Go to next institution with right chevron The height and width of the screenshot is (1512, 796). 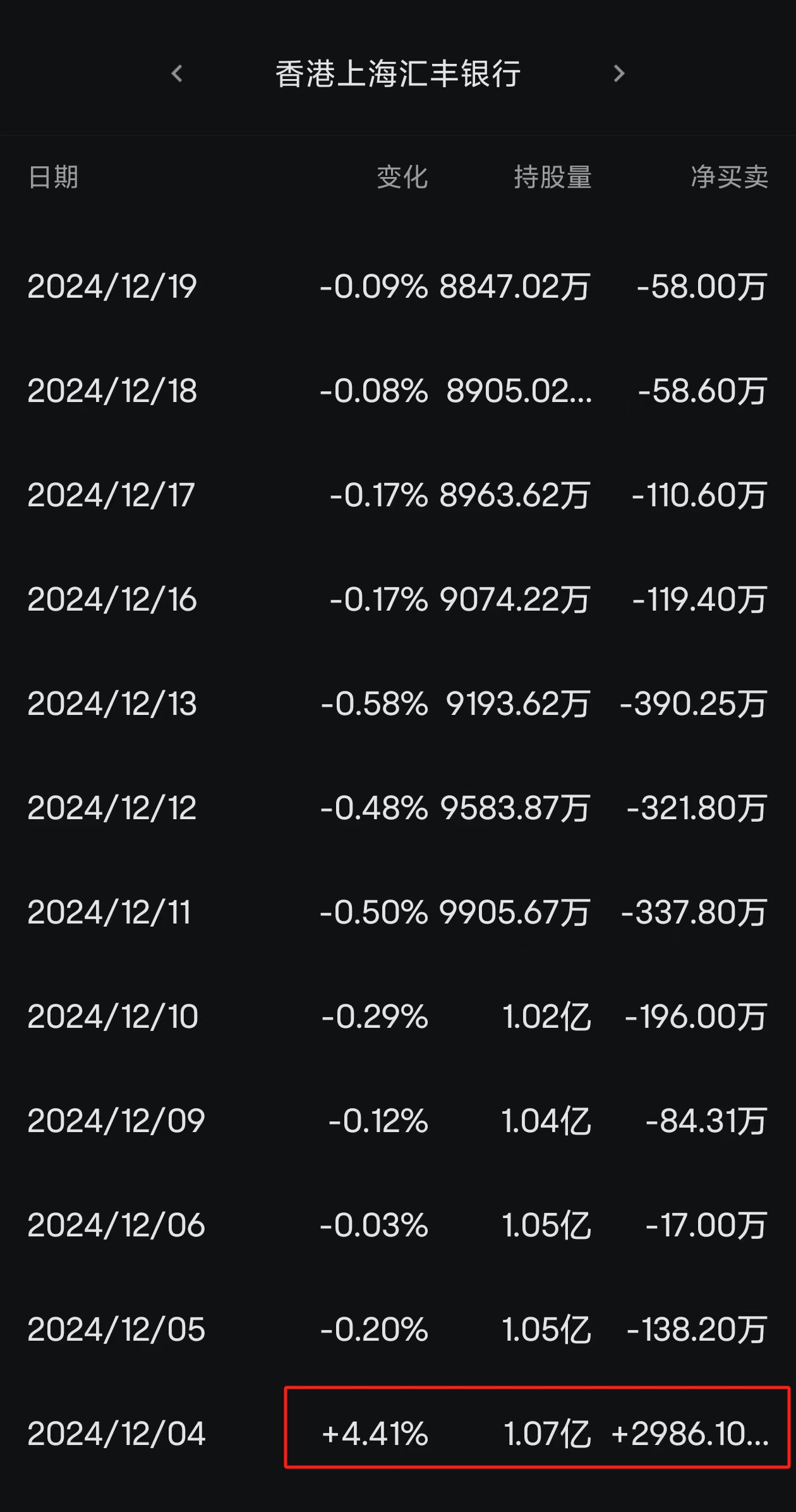619,74
